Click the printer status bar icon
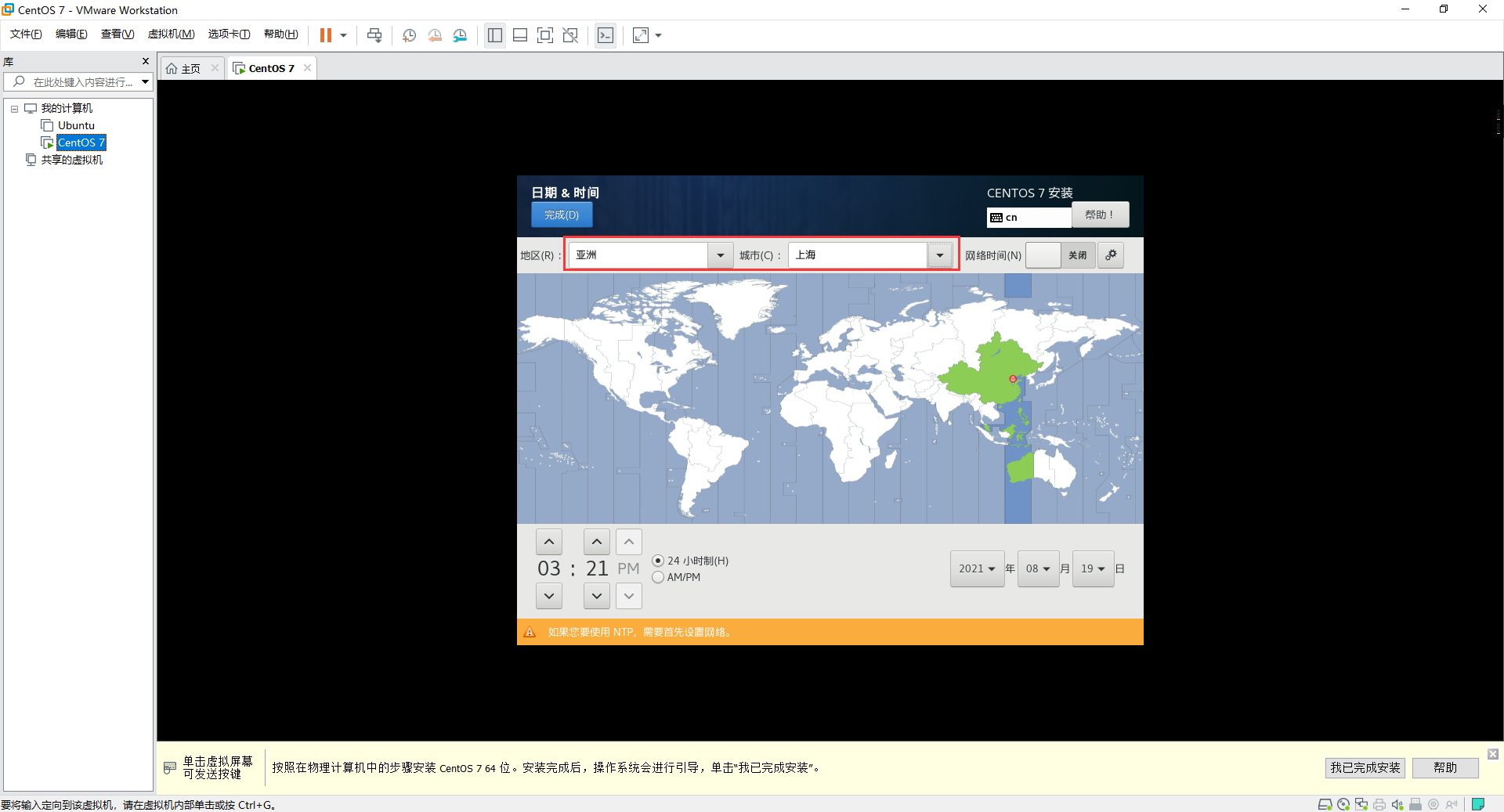Screen dimensions: 1504x812 tap(1379, 804)
